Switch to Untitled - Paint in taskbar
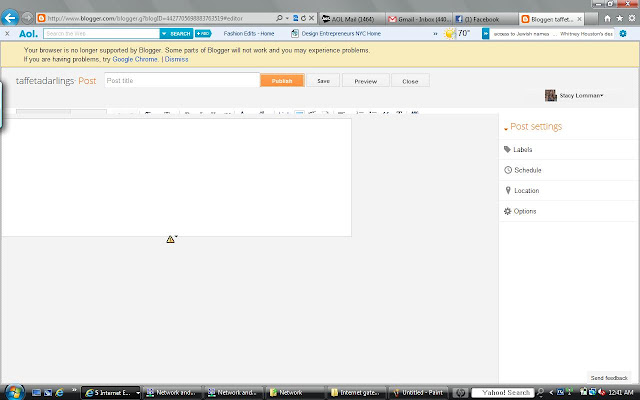The width and height of the screenshot is (640, 400). (x=418, y=393)
